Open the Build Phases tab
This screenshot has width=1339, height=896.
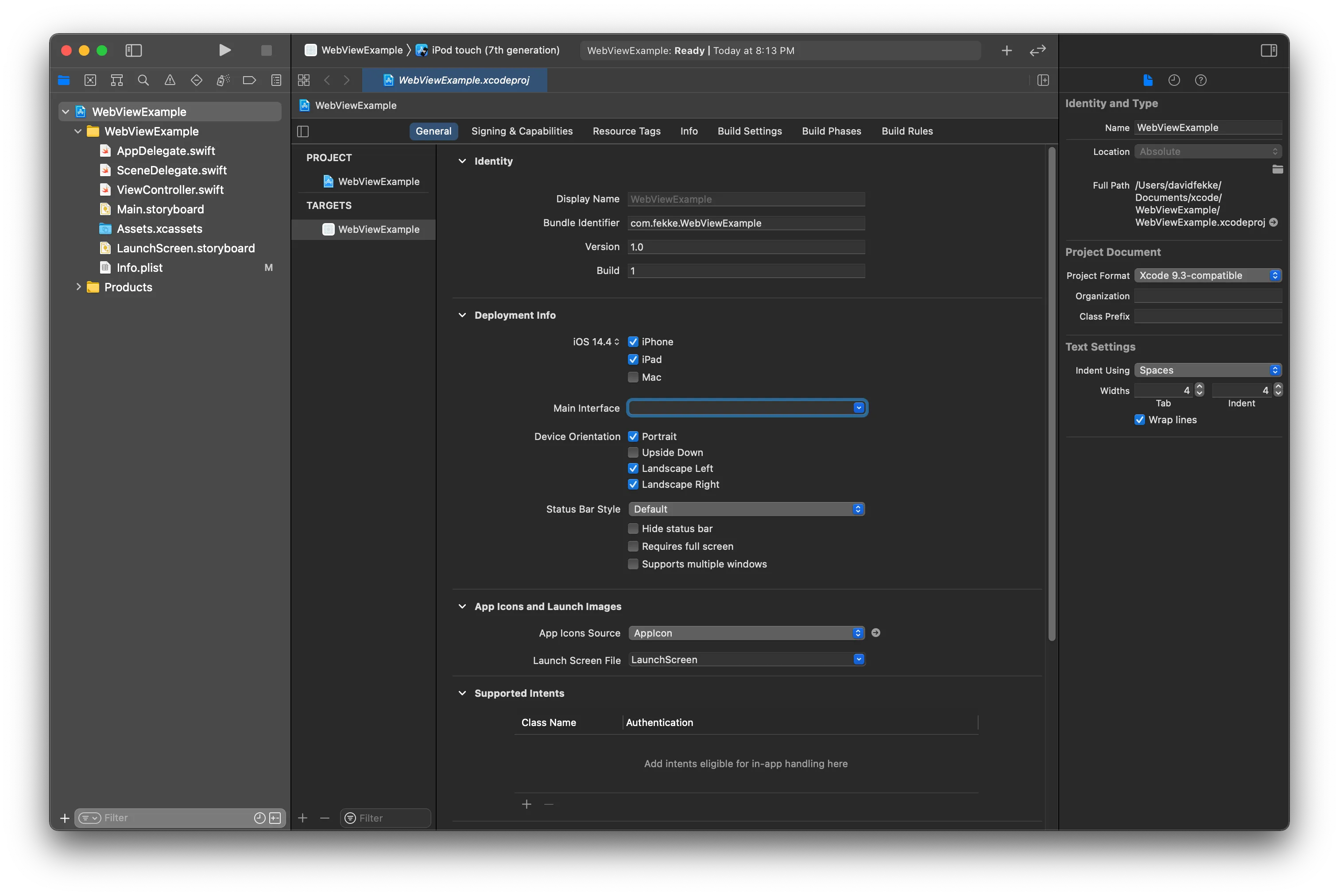(x=831, y=131)
